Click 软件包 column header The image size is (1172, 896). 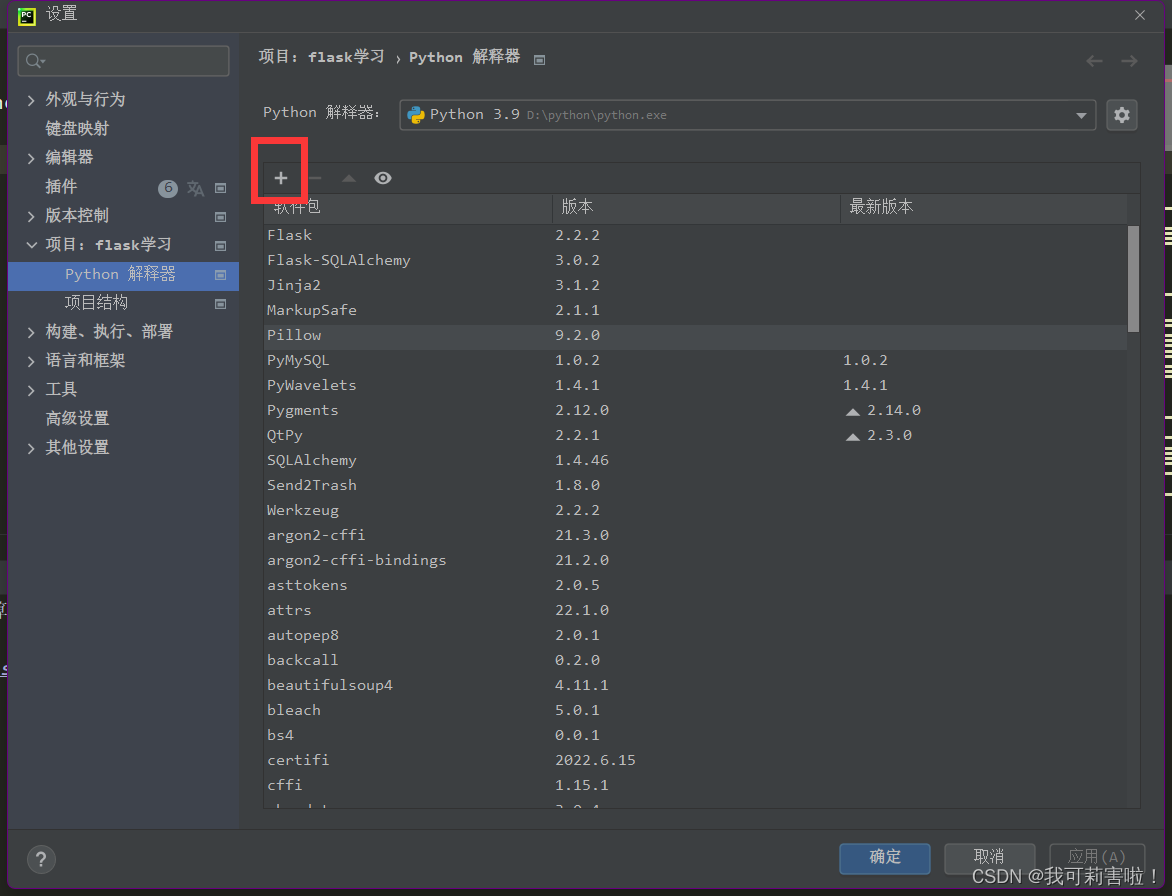(x=408, y=207)
